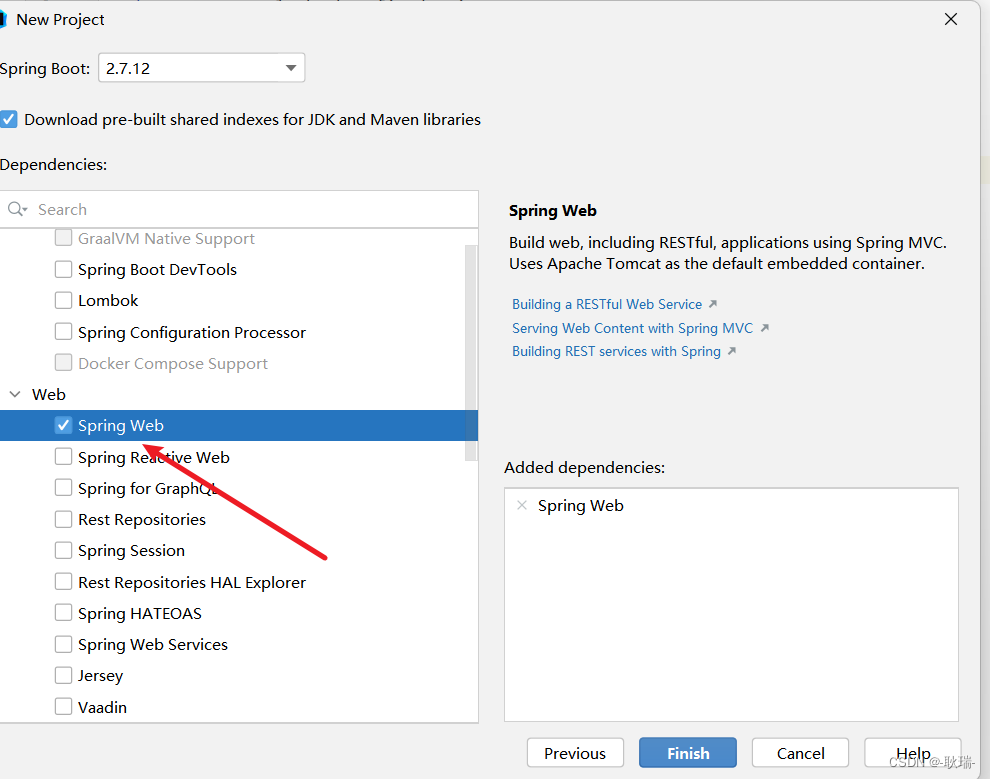Toggle Download pre-built shared indexes checkbox
Image resolution: width=990 pixels, height=779 pixels.
tap(9, 119)
